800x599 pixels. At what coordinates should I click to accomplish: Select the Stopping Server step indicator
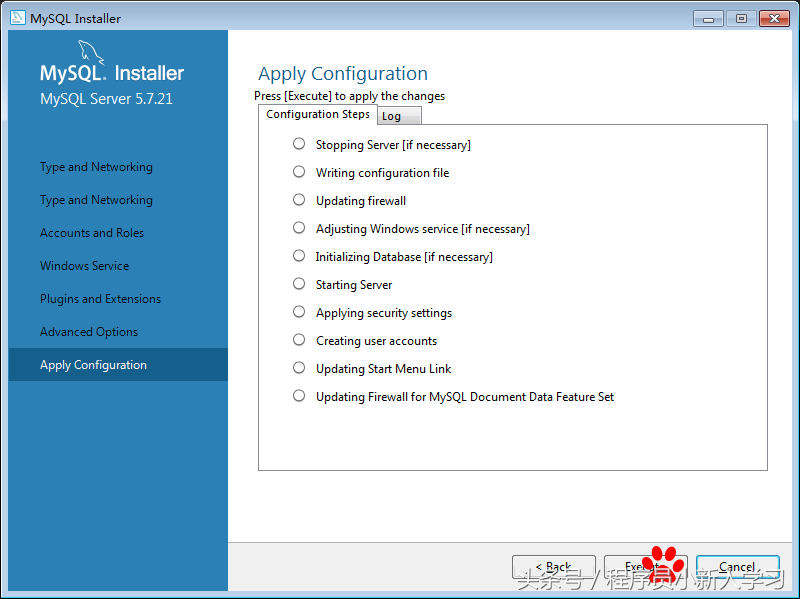(299, 144)
